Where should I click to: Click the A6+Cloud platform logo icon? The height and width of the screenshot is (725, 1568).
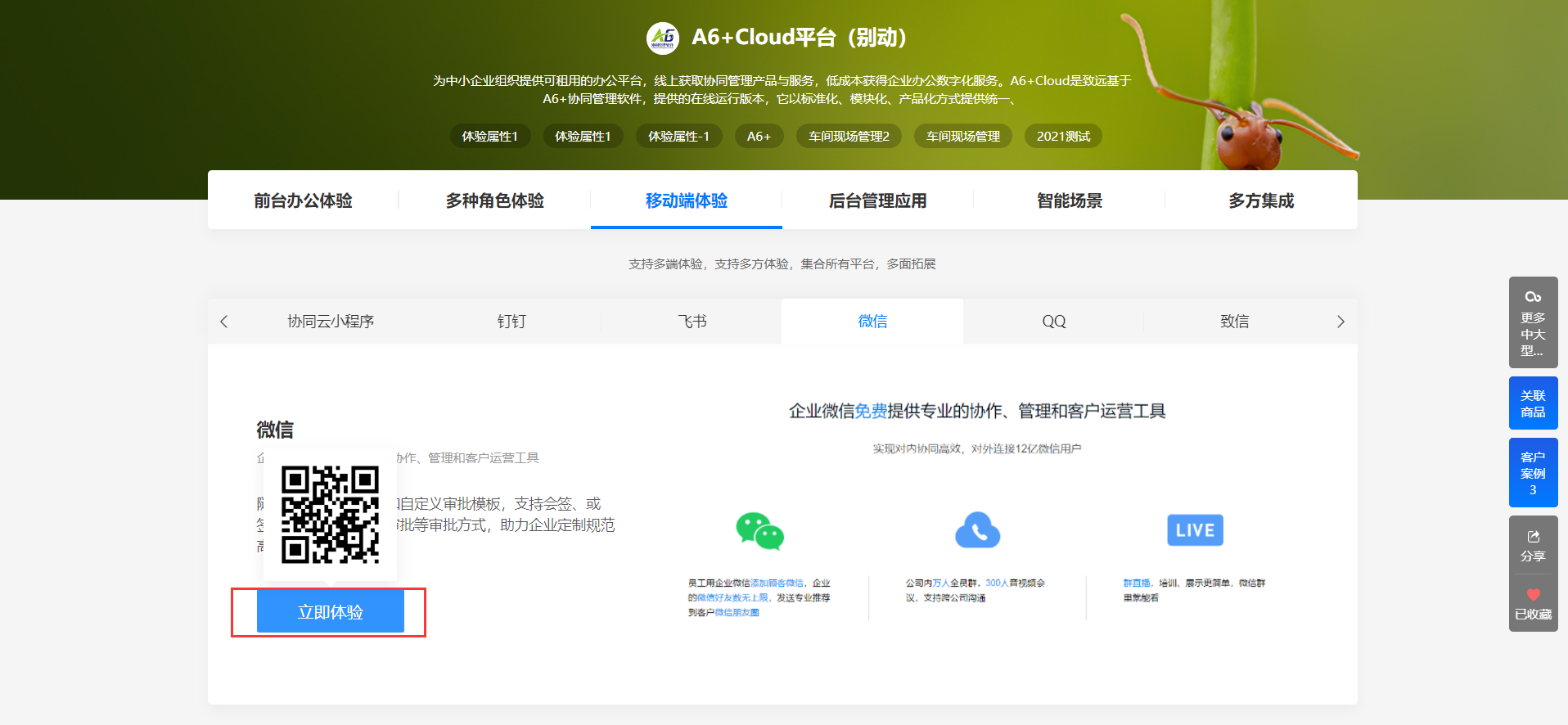663,38
